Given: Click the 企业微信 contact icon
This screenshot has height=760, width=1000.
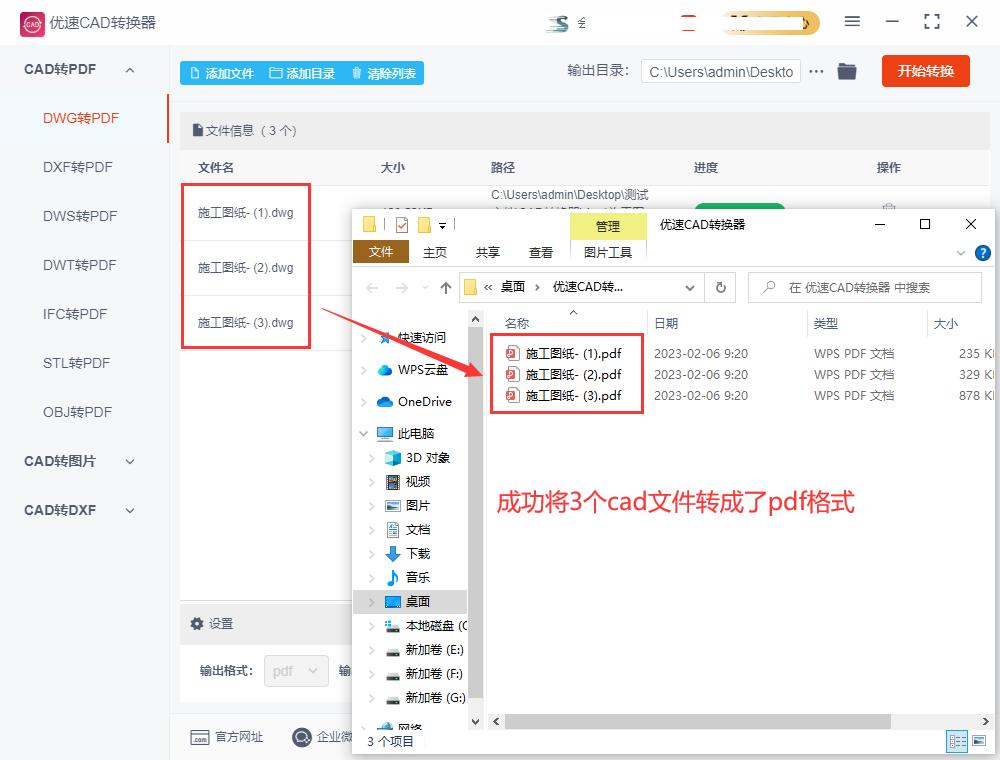Looking at the screenshot, I should point(302,738).
